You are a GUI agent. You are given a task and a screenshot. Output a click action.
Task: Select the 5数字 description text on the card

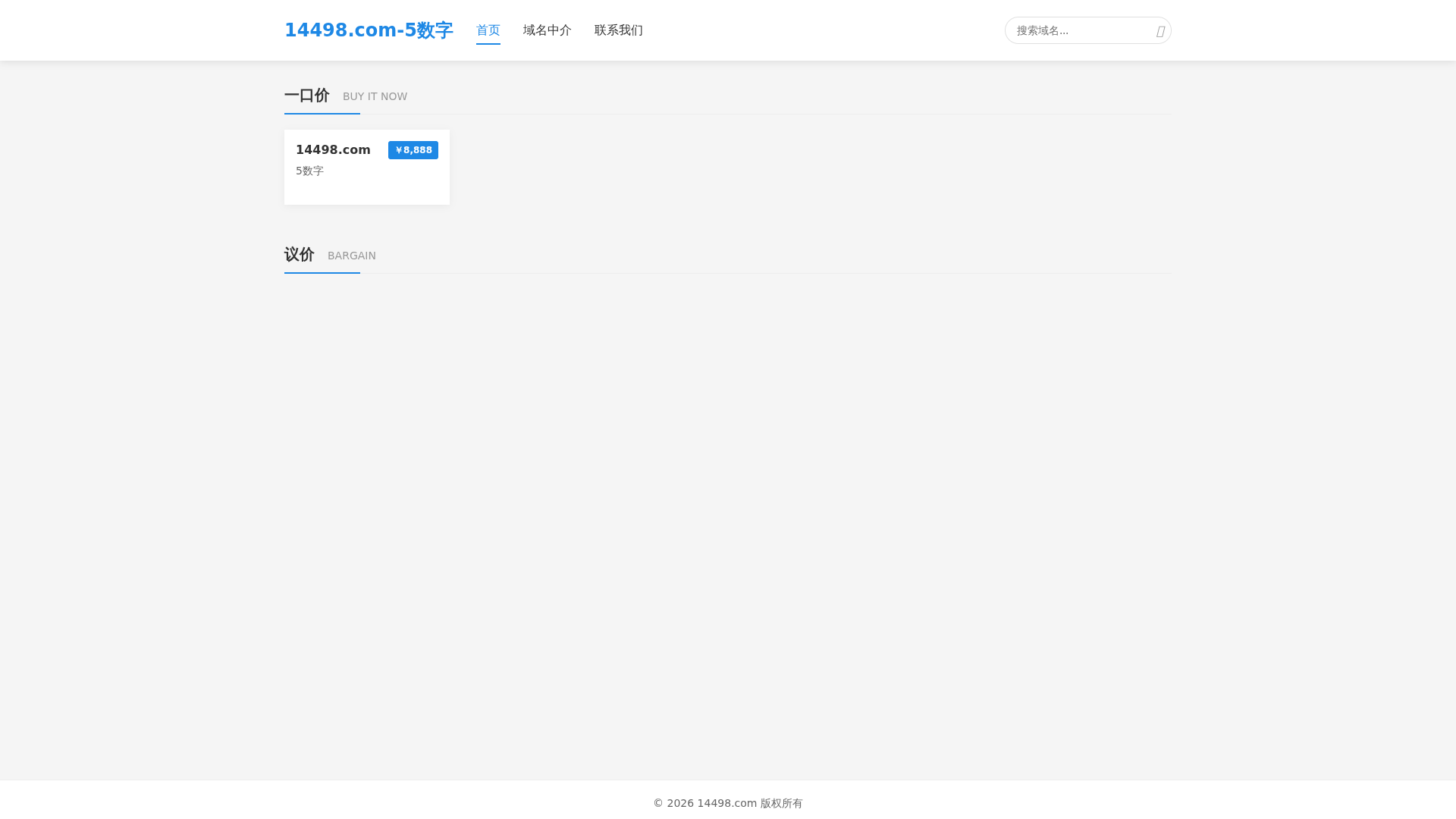309,171
